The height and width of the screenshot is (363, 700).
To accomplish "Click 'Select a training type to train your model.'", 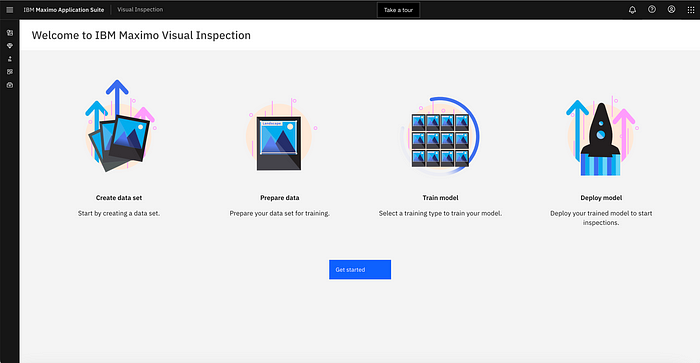I will [x=441, y=213].
